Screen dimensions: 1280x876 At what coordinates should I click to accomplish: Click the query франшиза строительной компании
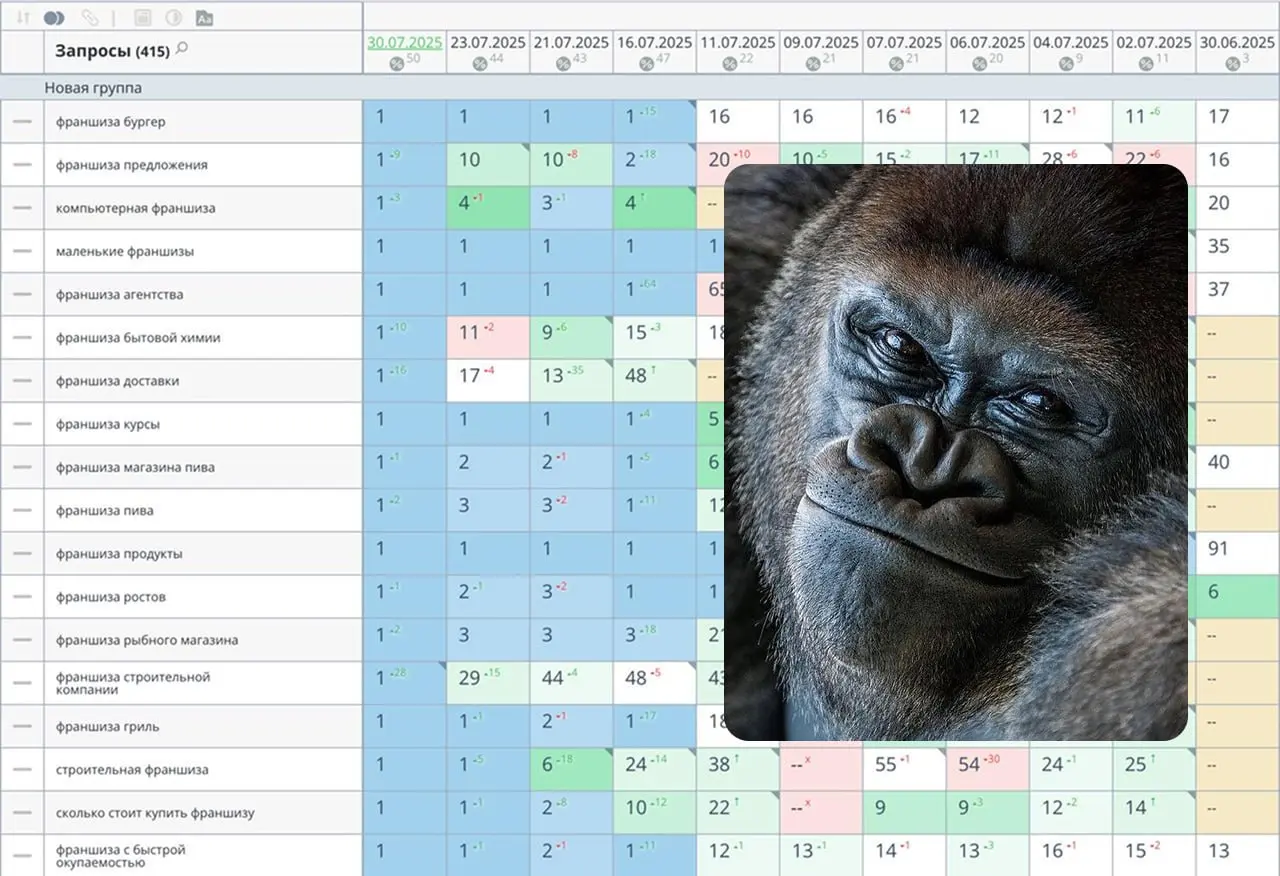[133, 683]
